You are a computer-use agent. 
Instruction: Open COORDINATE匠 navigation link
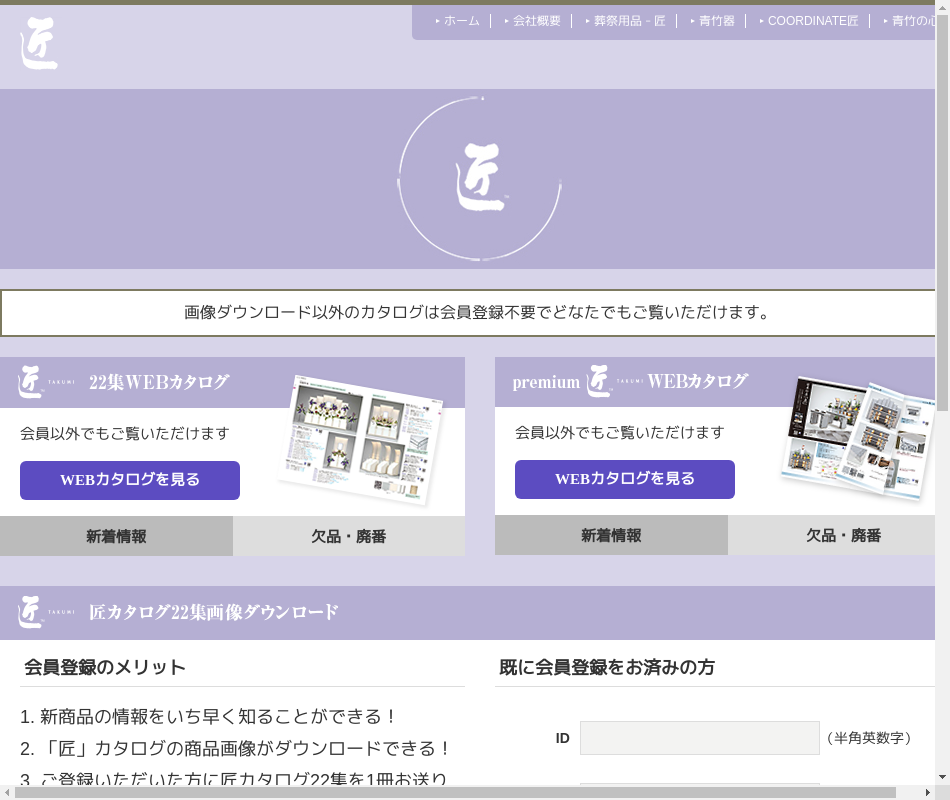[812, 21]
